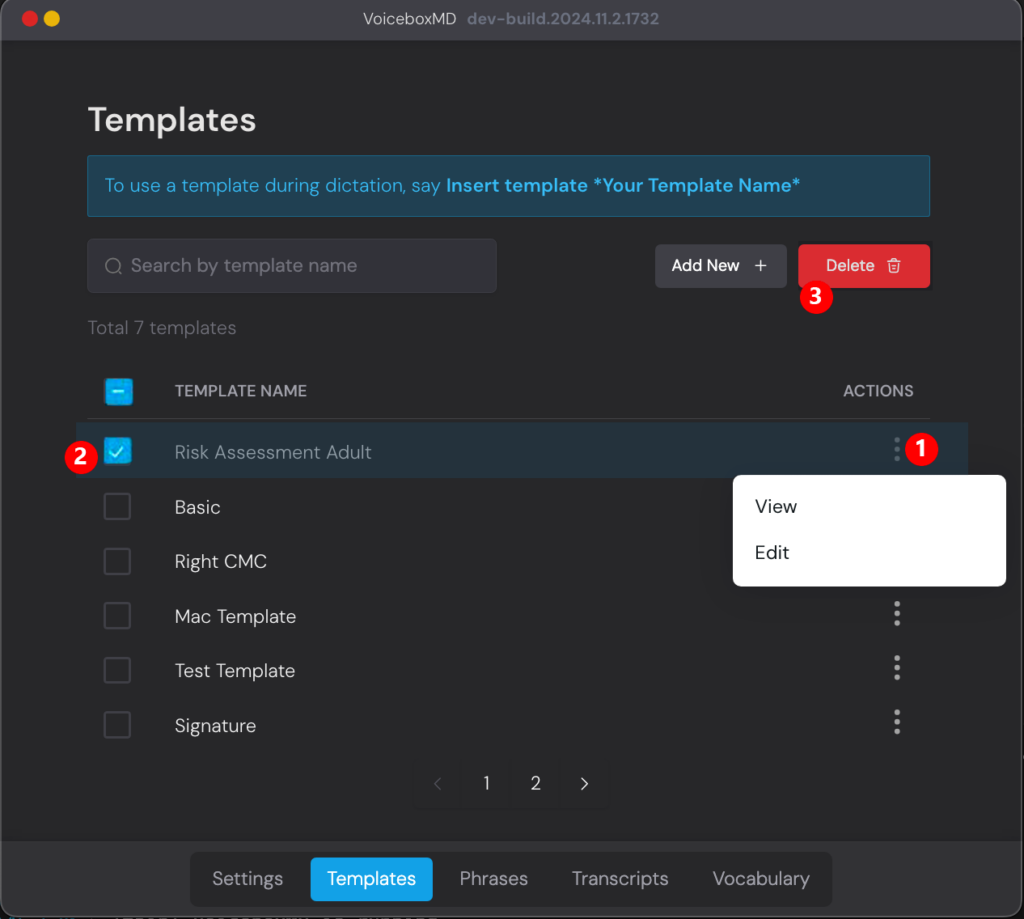Open actions menu for Mac Template
This screenshot has width=1024, height=919.
click(x=897, y=614)
